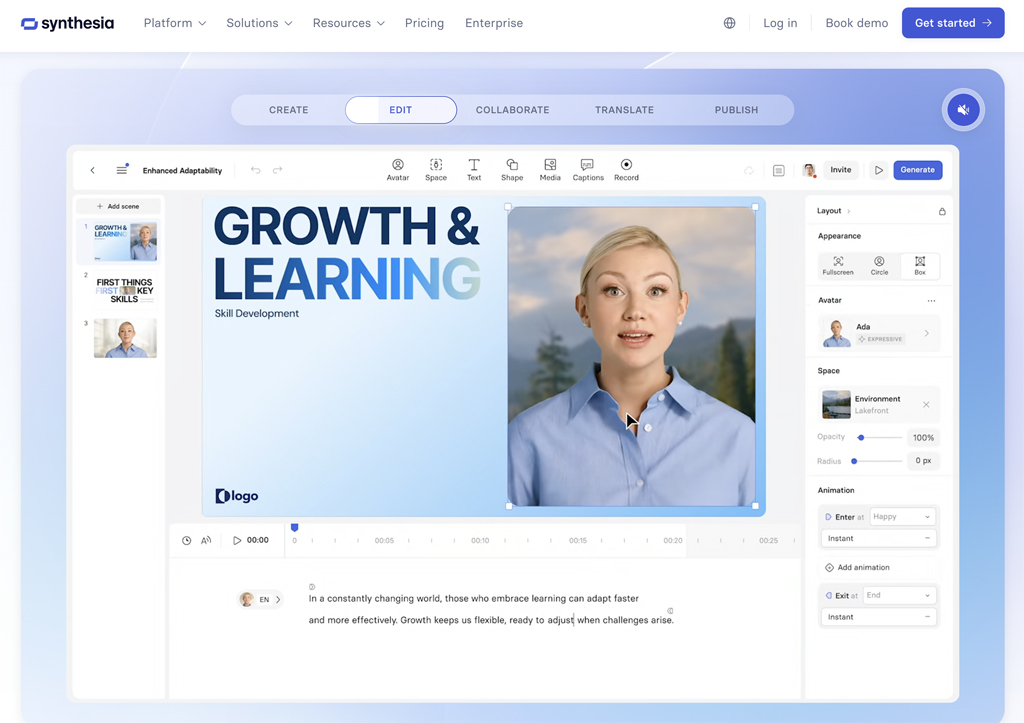Select the third scene thumbnail

point(125,338)
